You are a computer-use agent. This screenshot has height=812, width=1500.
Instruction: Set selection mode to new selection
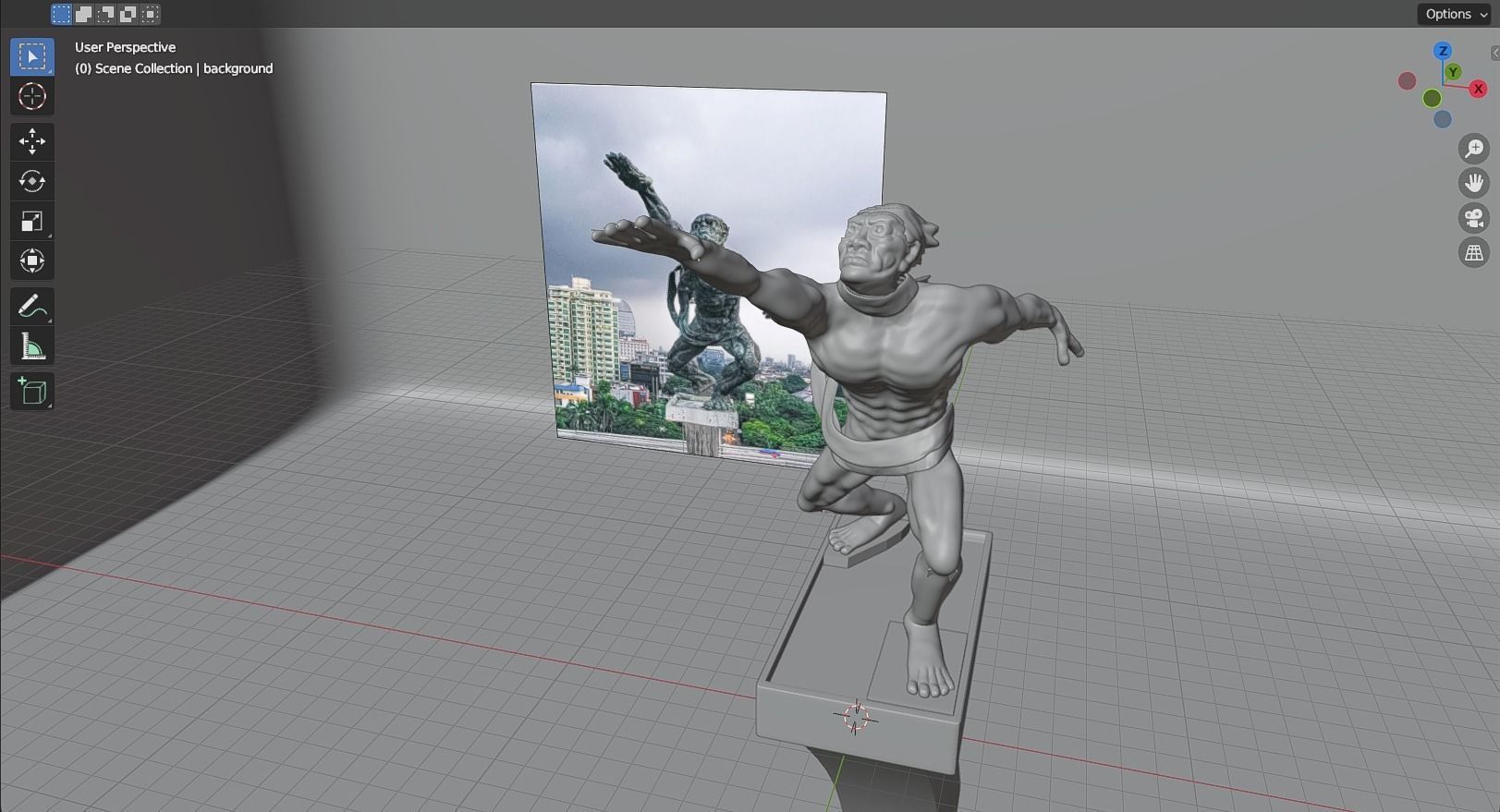(x=61, y=14)
